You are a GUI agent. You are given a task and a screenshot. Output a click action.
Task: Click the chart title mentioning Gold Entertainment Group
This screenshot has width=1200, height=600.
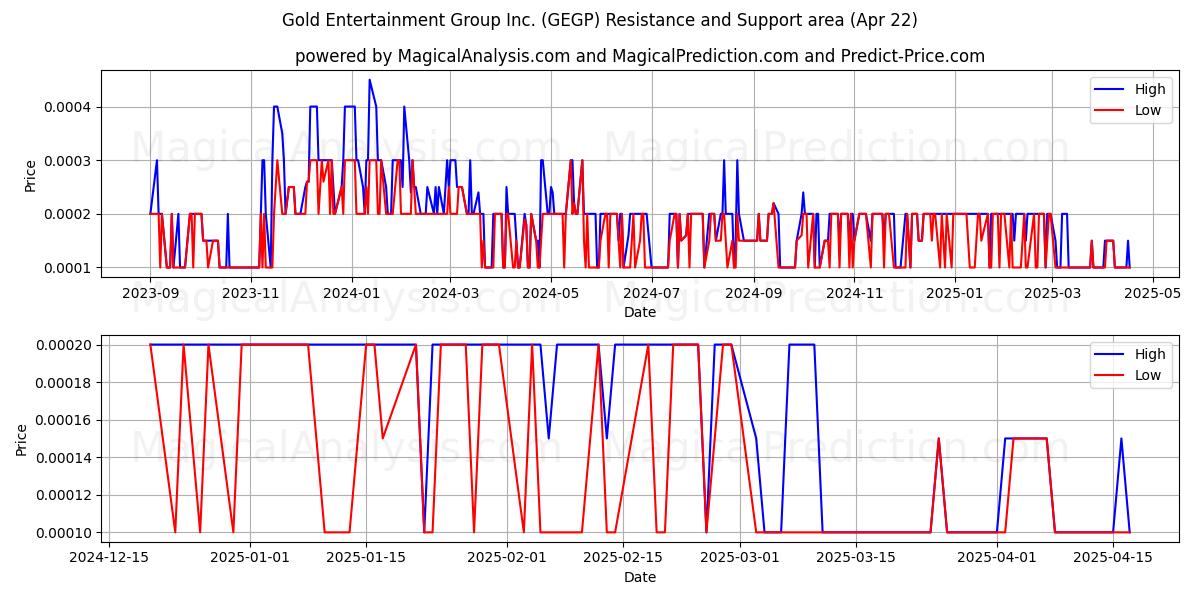(600, 20)
